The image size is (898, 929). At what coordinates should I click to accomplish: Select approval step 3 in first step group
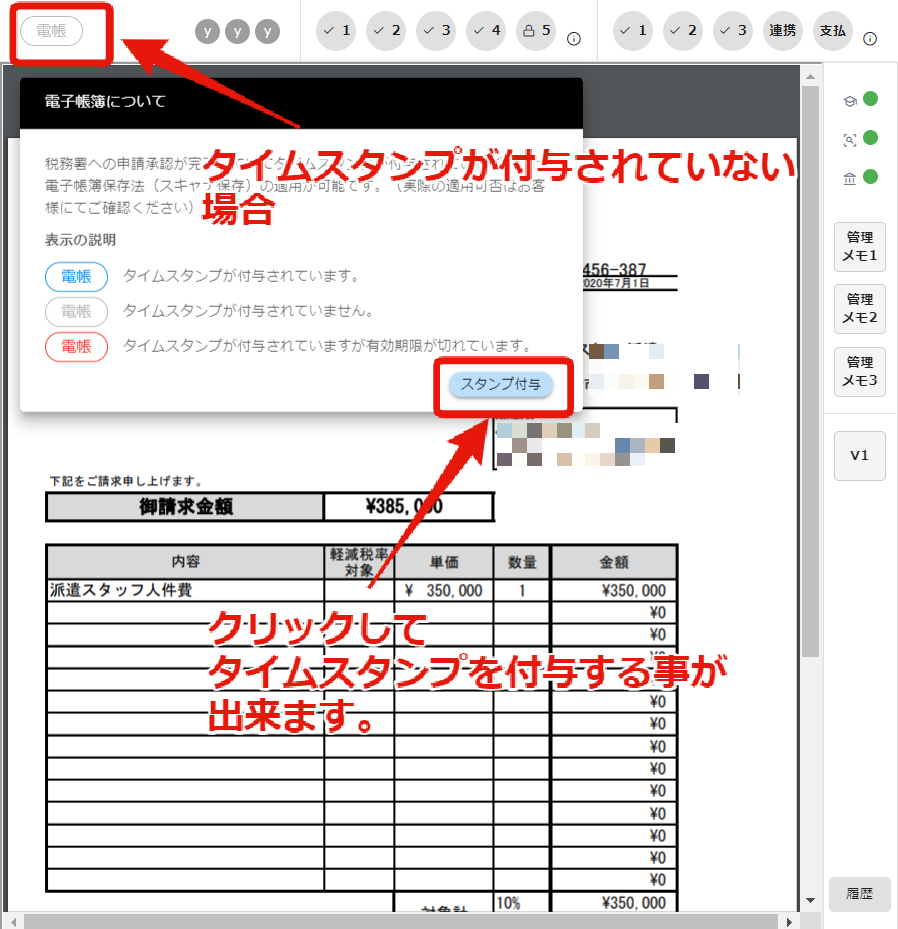pos(436,31)
